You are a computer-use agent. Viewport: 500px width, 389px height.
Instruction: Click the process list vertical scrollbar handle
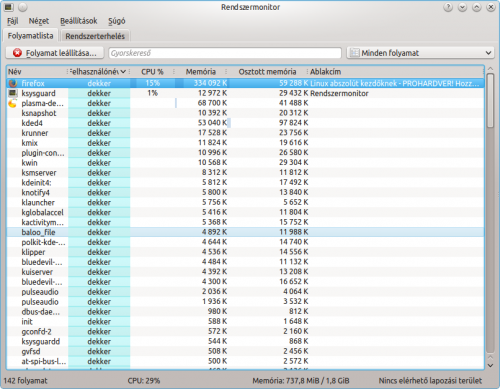490,101
